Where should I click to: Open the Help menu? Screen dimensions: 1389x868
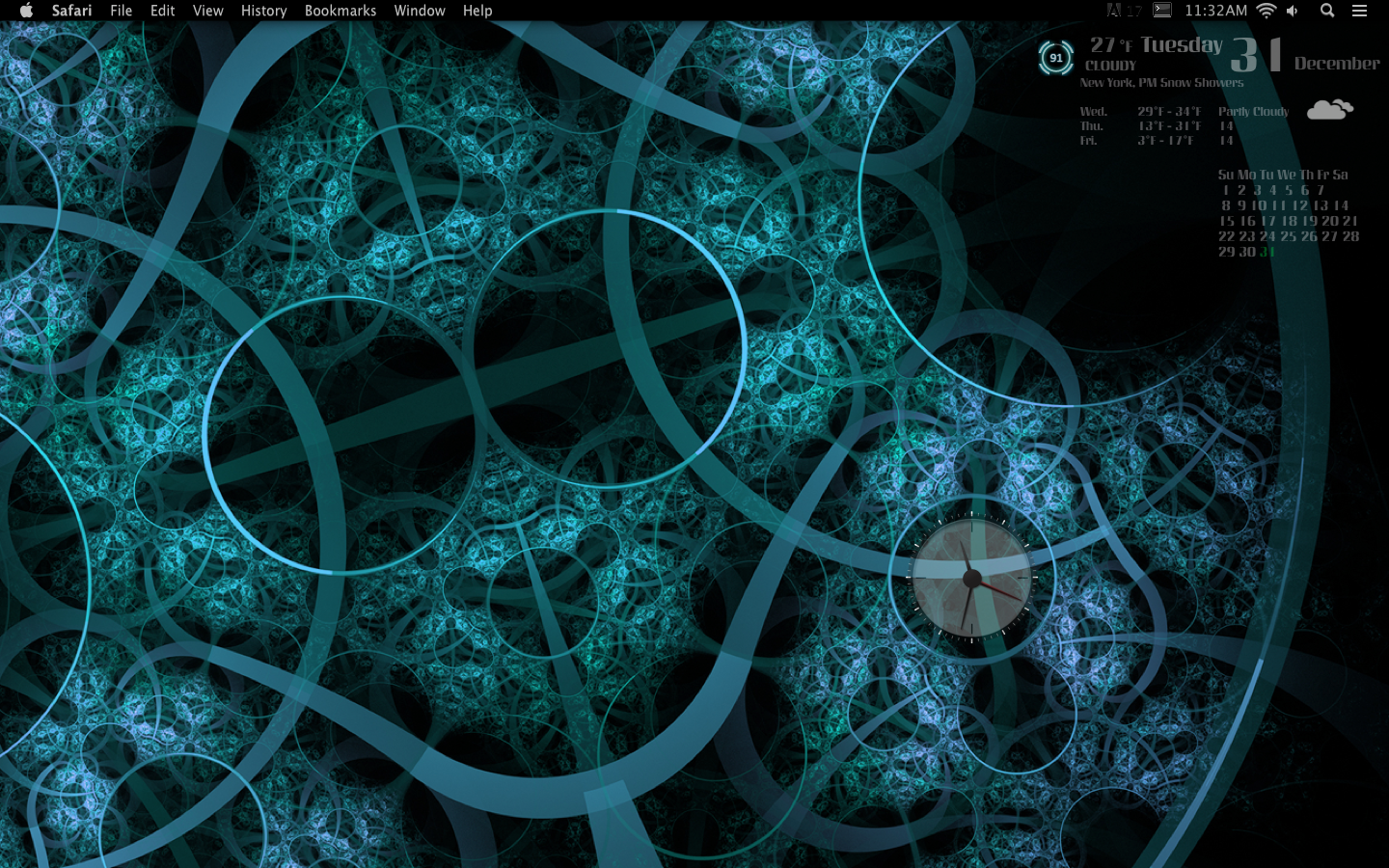[477, 11]
